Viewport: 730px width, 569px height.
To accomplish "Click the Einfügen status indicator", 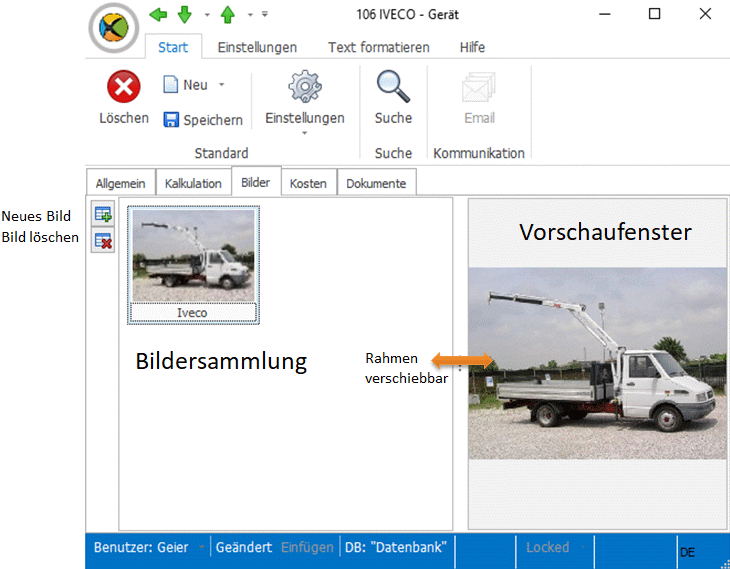I will coord(307,547).
